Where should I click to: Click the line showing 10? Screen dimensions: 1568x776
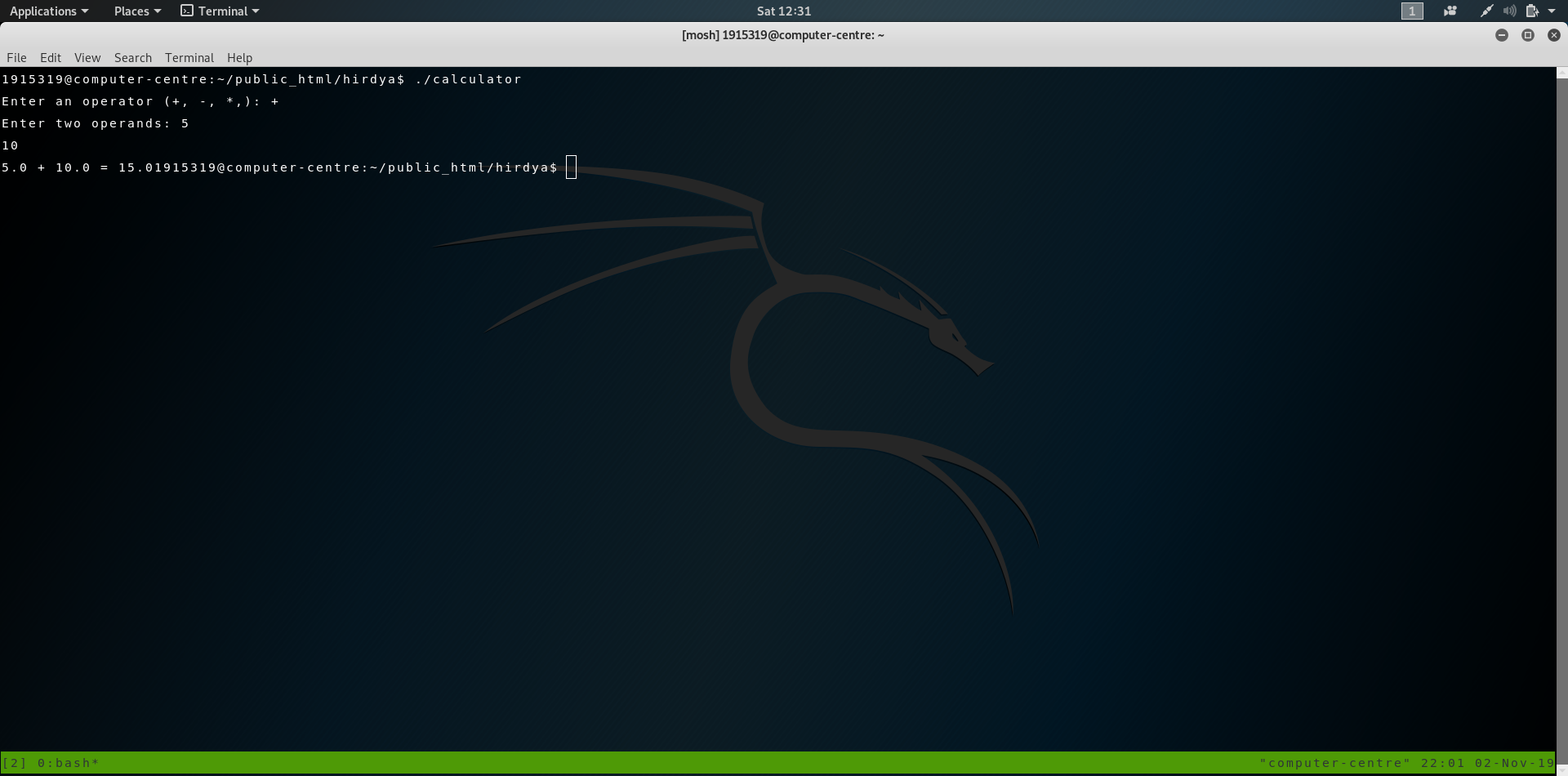tap(10, 145)
